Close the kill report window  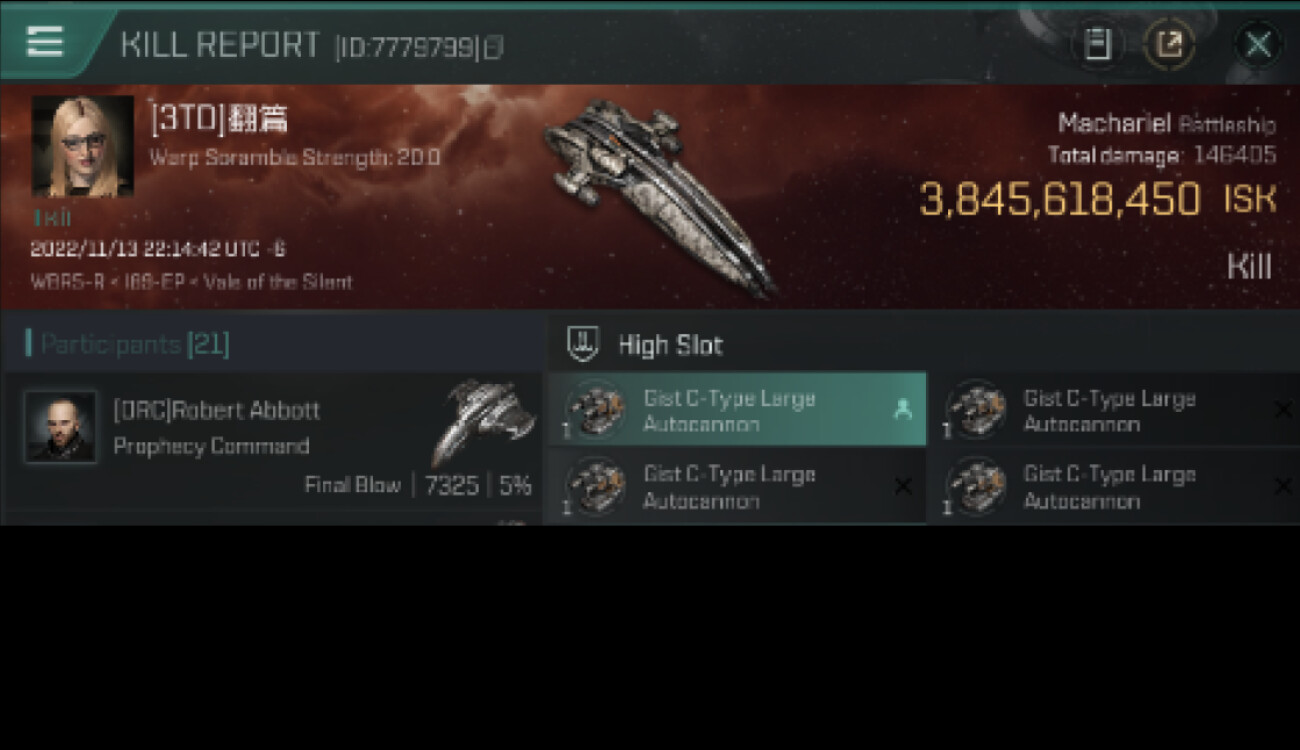tap(1258, 45)
